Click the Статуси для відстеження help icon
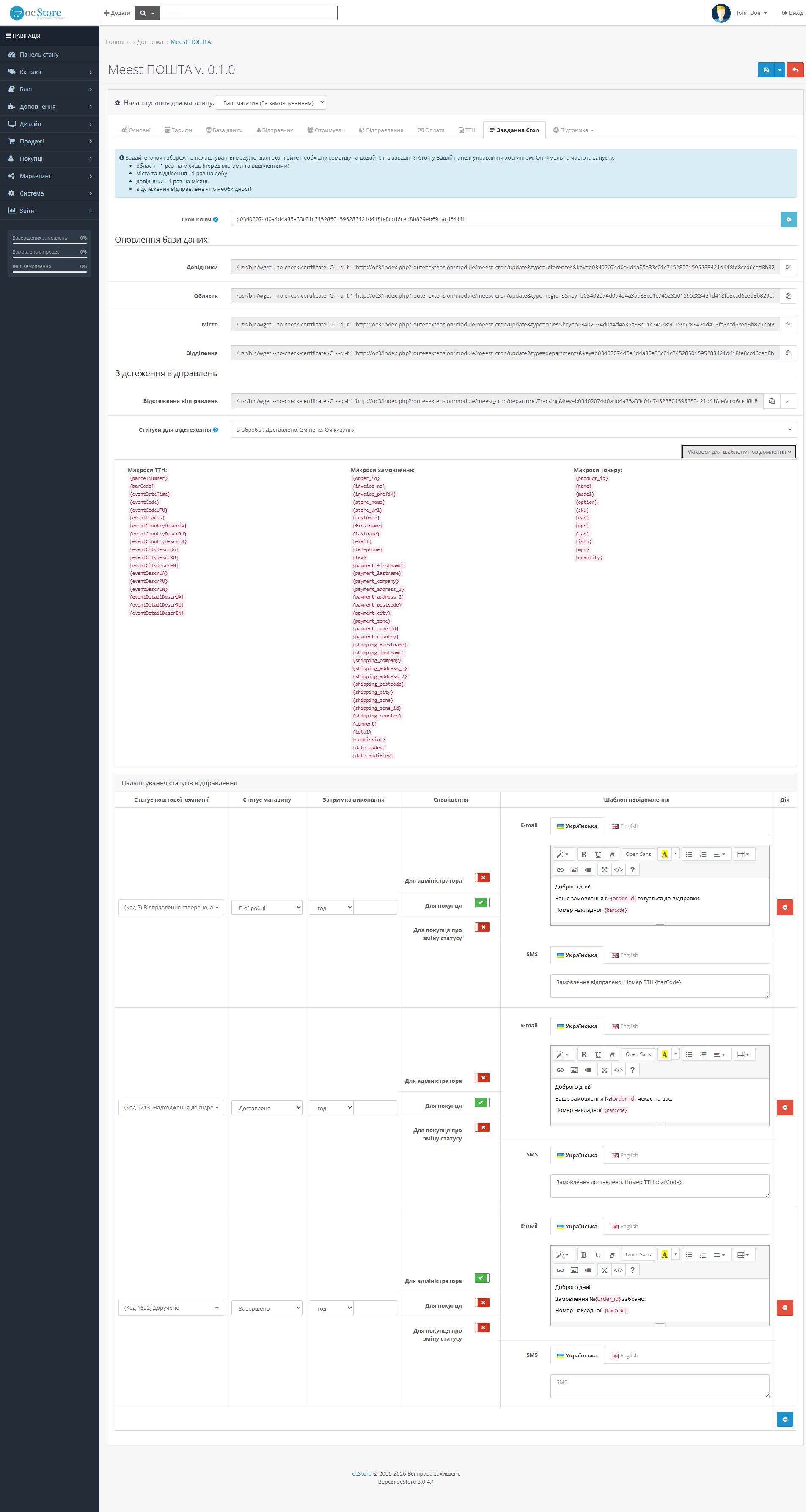 tap(215, 430)
